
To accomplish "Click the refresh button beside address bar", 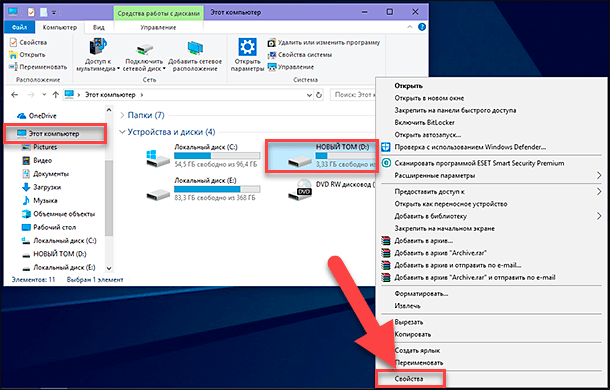I will [x=319, y=95].
